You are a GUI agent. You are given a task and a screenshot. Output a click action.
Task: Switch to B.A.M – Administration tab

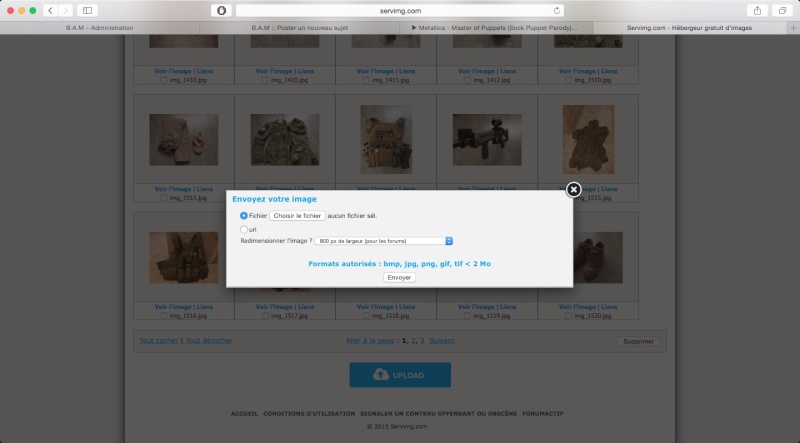(99, 28)
